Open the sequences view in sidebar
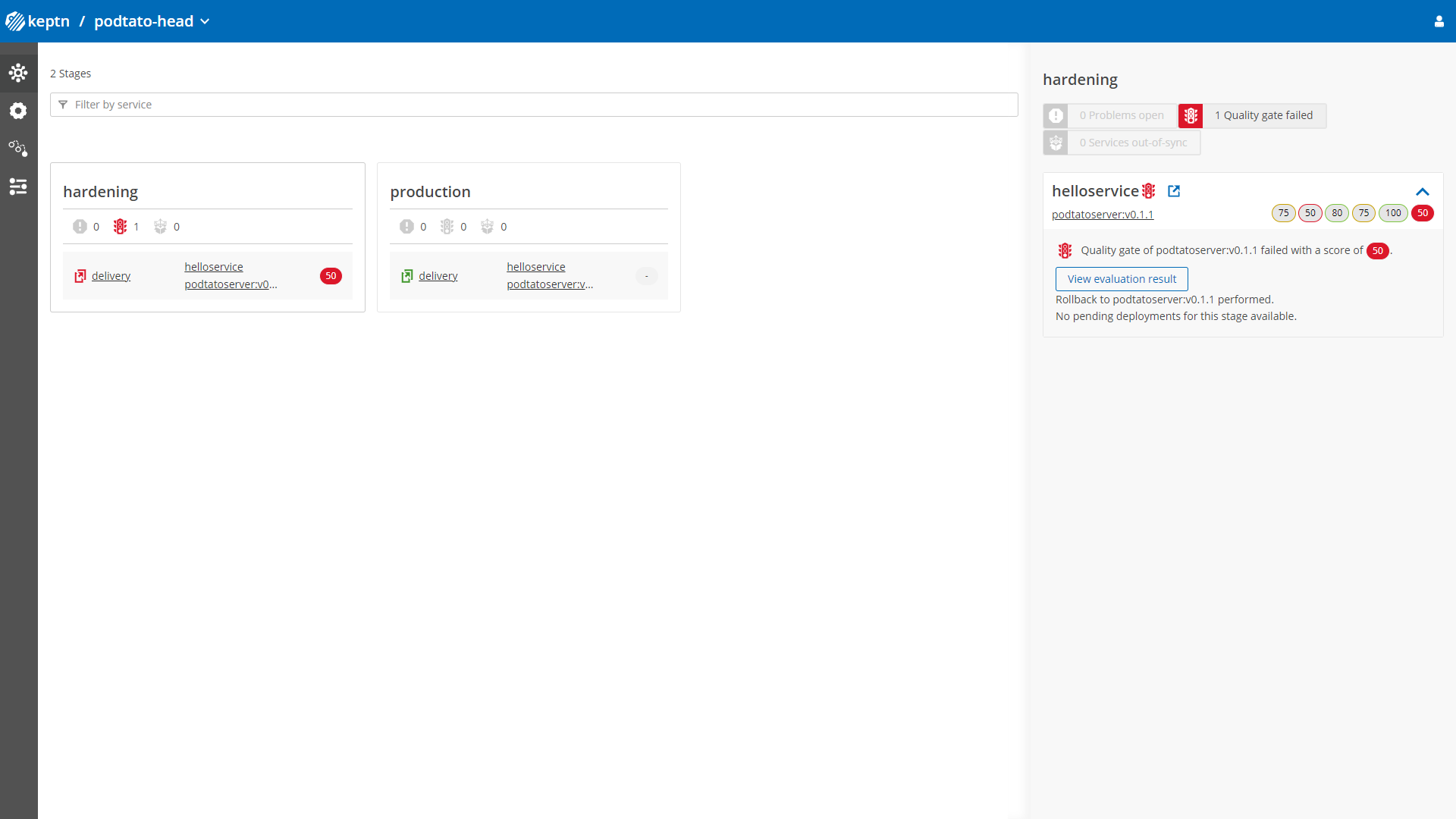 point(18,149)
